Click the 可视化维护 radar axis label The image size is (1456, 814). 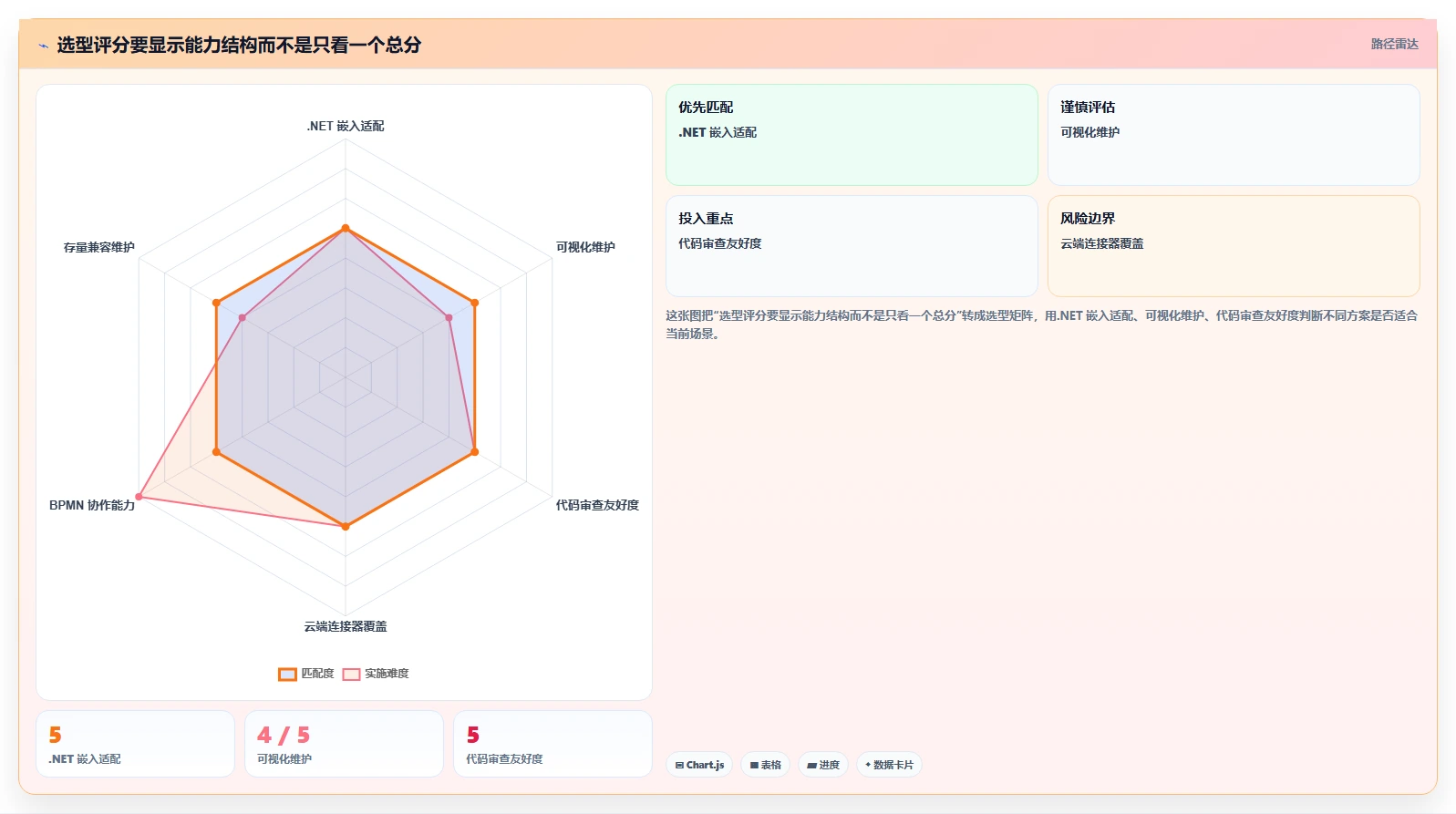(x=585, y=247)
